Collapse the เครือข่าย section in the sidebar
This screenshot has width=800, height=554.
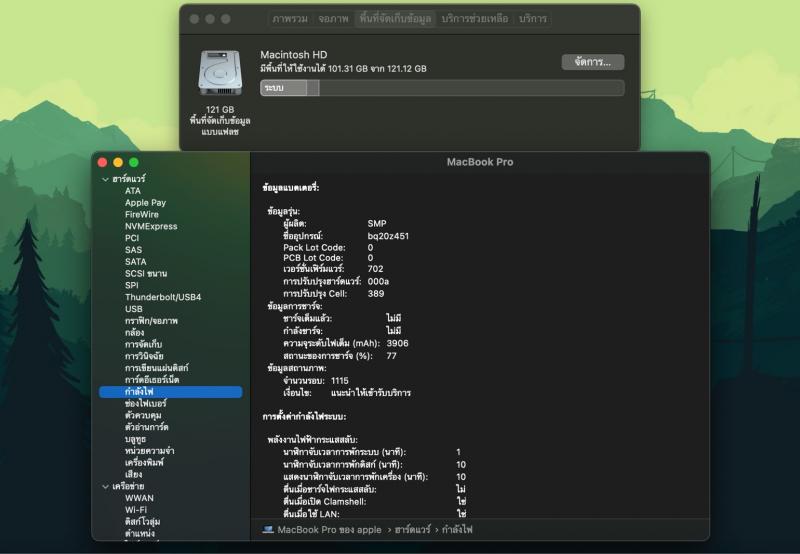(x=106, y=487)
